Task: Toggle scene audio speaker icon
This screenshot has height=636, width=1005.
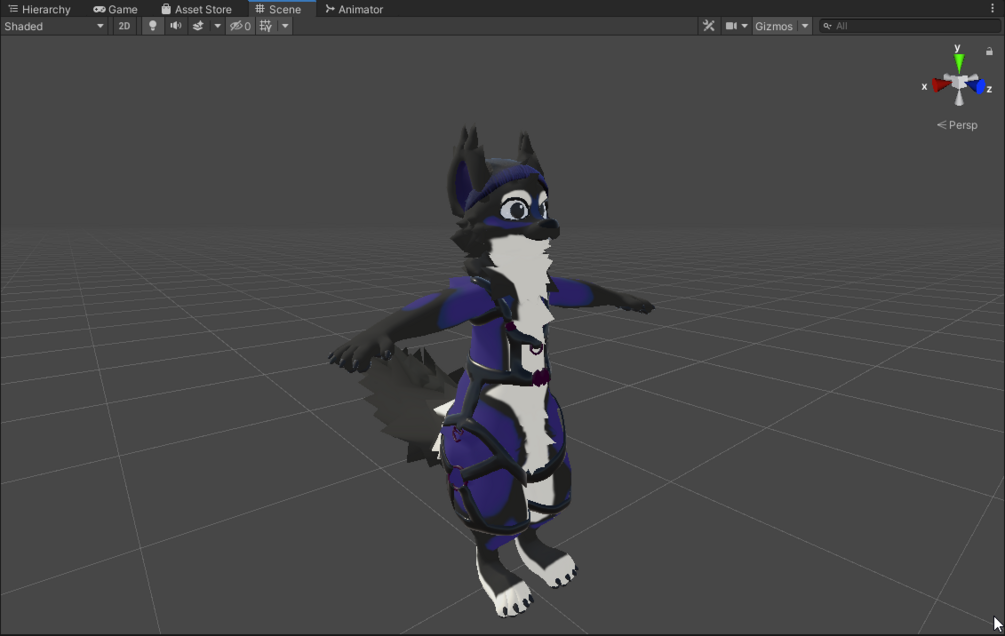Action: (x=175, y=26)
